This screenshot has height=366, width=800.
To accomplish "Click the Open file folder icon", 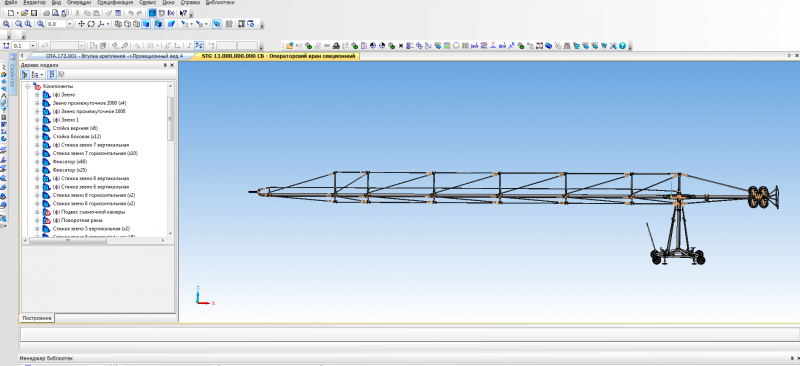I will tap(24, 13).
